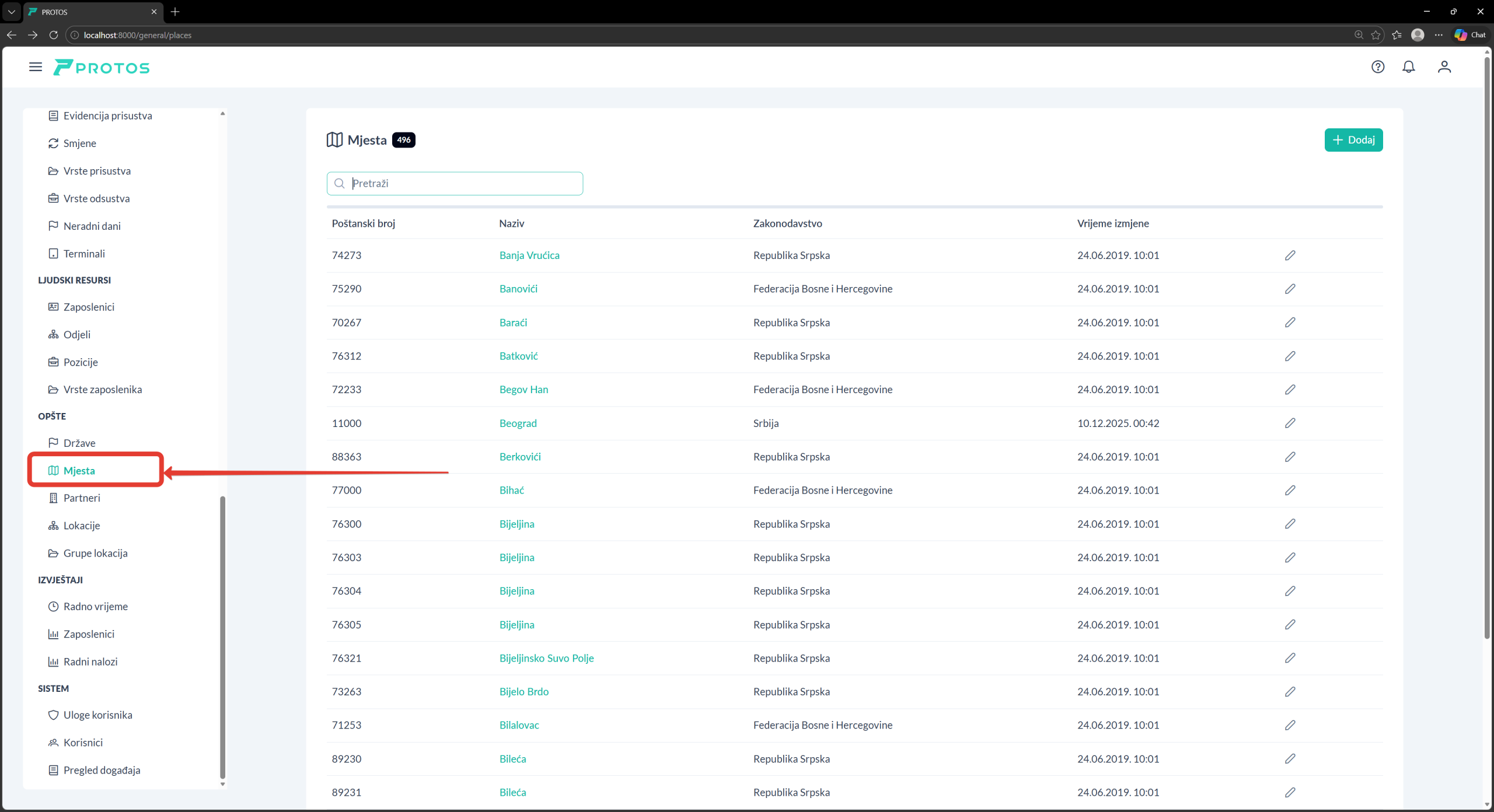
Task: Go to Države sidebar item
Action: [79, 443]
